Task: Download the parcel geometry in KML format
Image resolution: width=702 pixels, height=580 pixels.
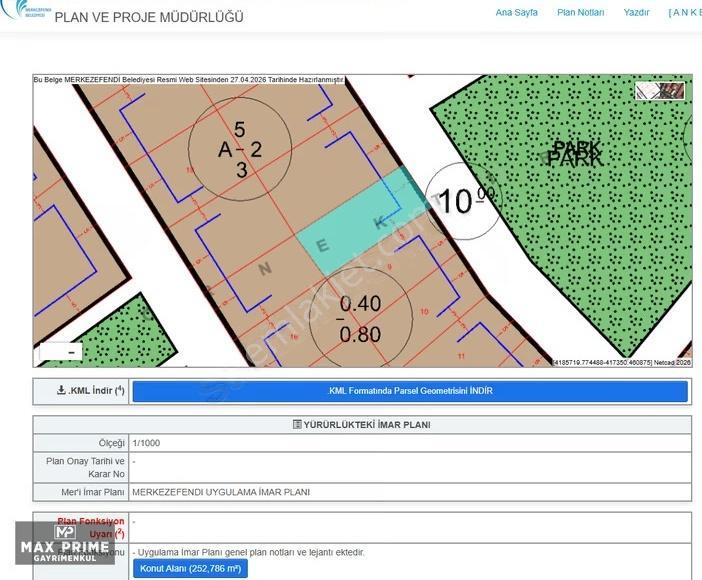Action: pyautogui.click(x=410, y=391)
